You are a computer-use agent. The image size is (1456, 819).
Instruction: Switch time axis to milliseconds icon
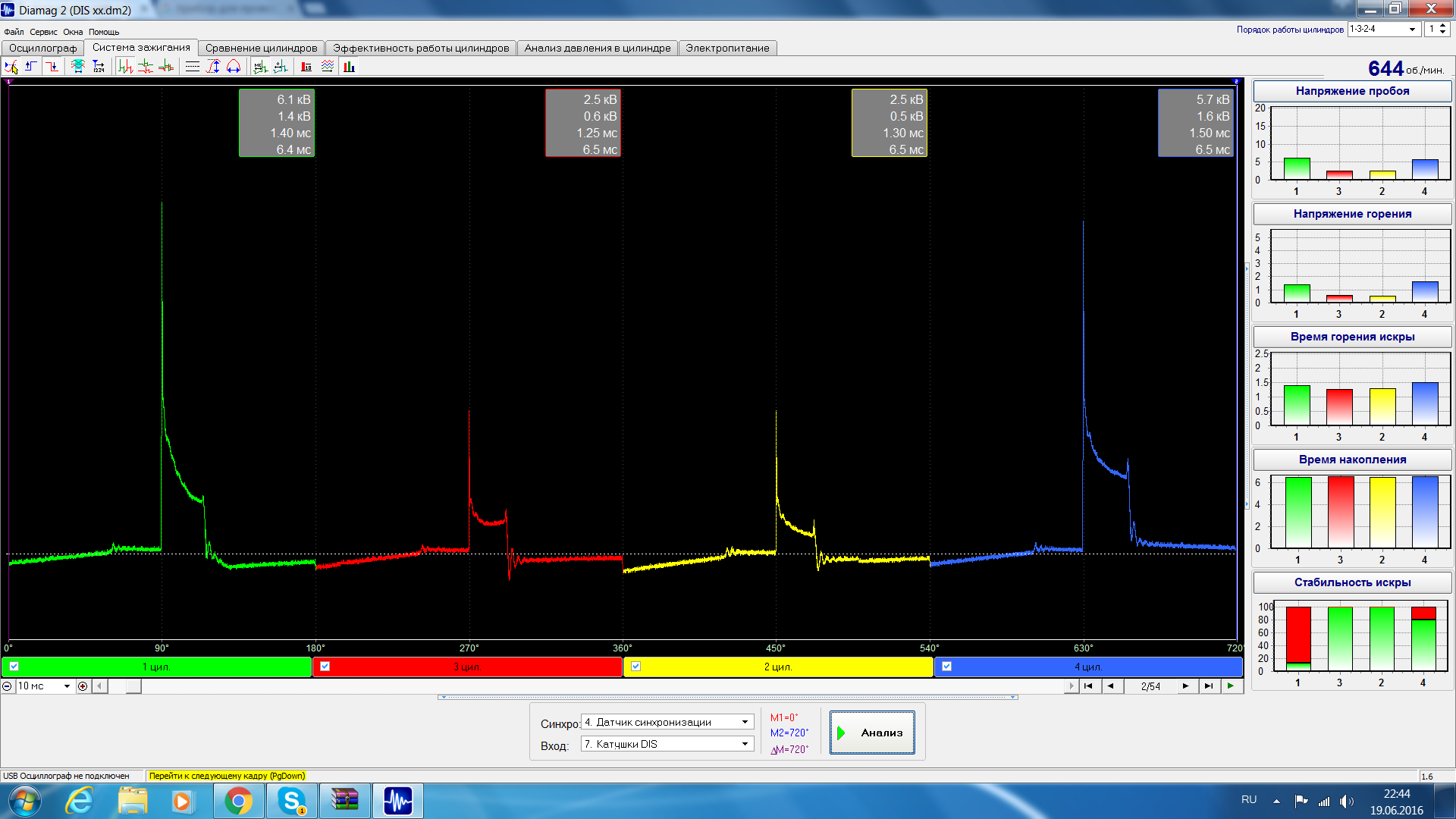click(x=260, y=67)
